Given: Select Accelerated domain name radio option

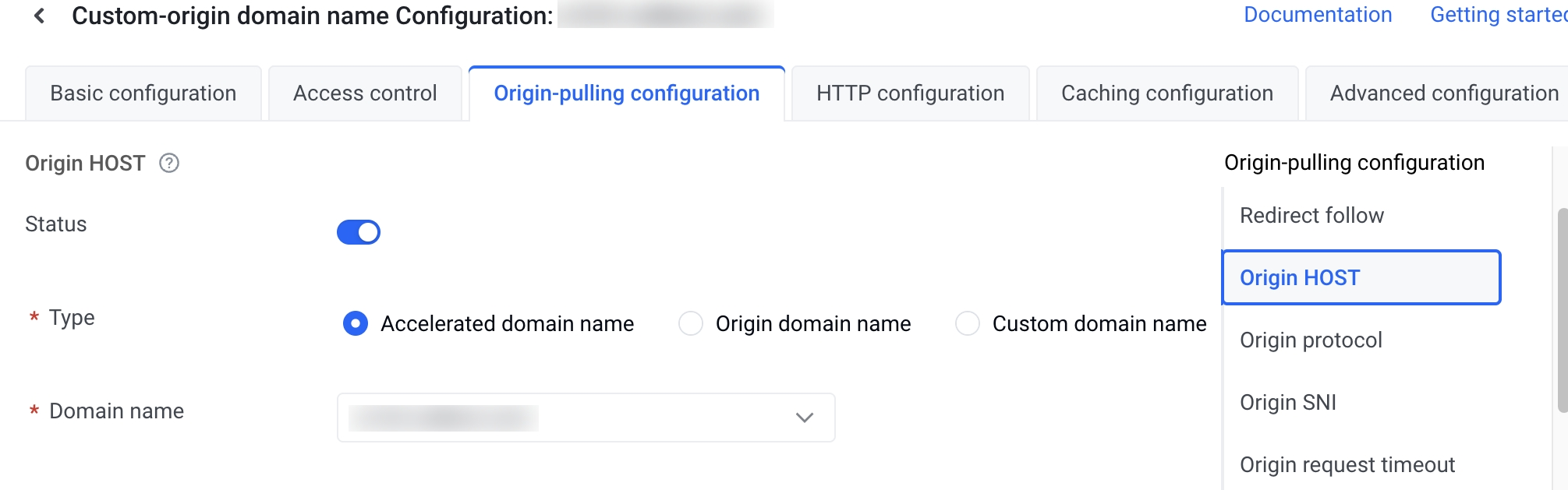Looking at the screenshot, I should 356,323.
